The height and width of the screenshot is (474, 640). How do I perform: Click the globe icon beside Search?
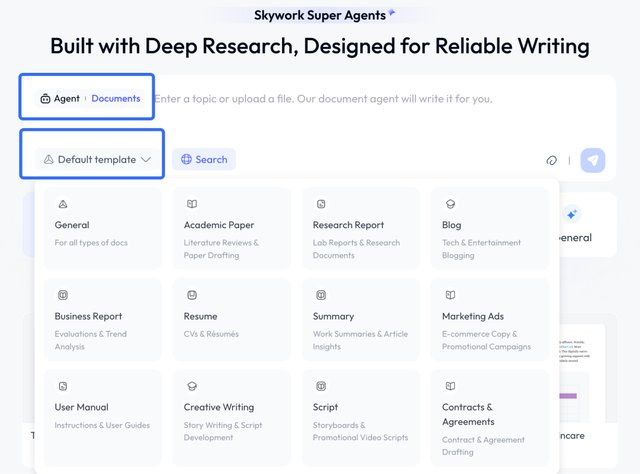click(186, 159)
